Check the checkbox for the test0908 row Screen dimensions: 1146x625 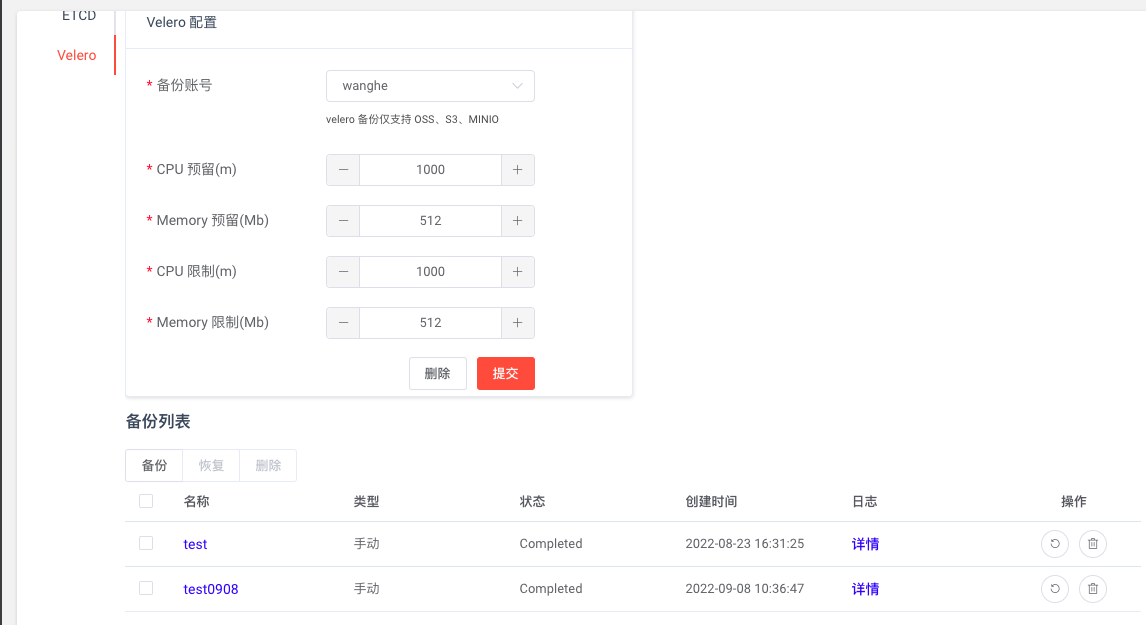coord(146,588)
